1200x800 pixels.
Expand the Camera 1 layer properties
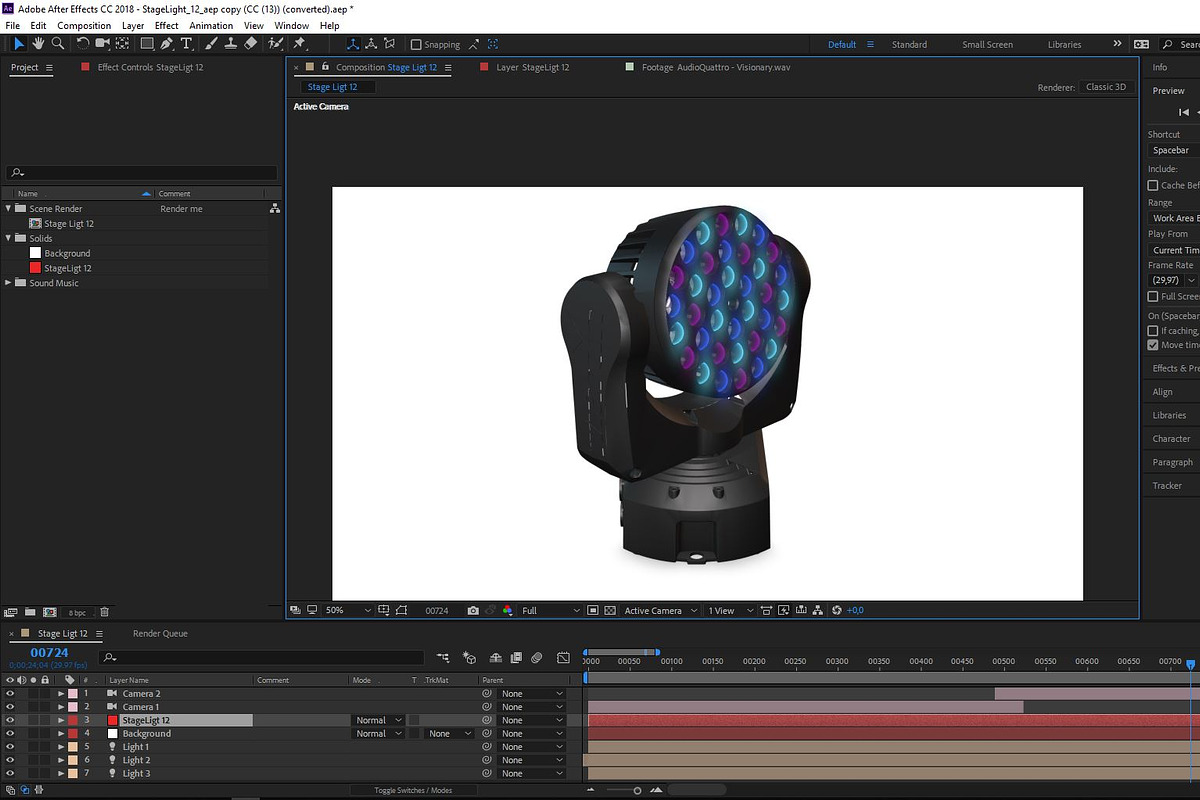[x=61, y=707]
